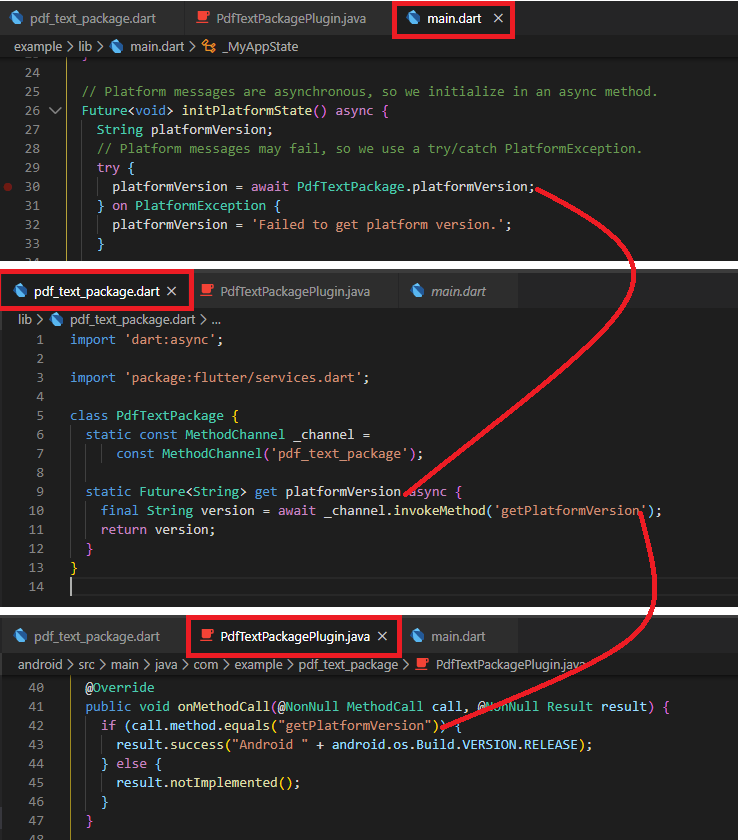Select the active main.dart tab in top editor

click(x=454, y=19)
